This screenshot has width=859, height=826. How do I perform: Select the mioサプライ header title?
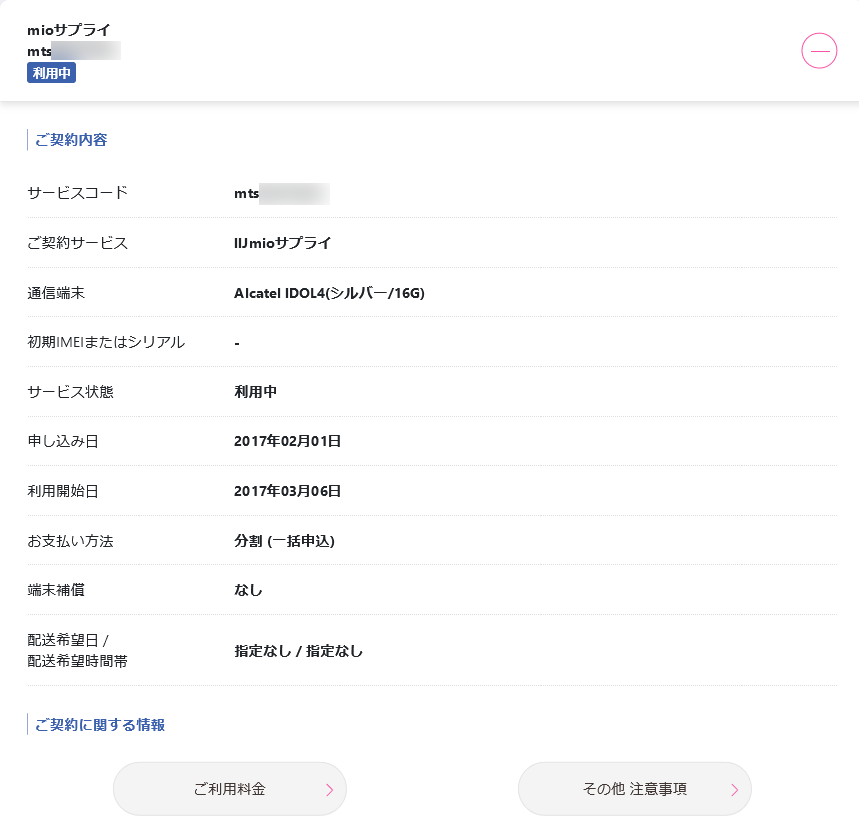pyautogui.click(x=69, y=30)
